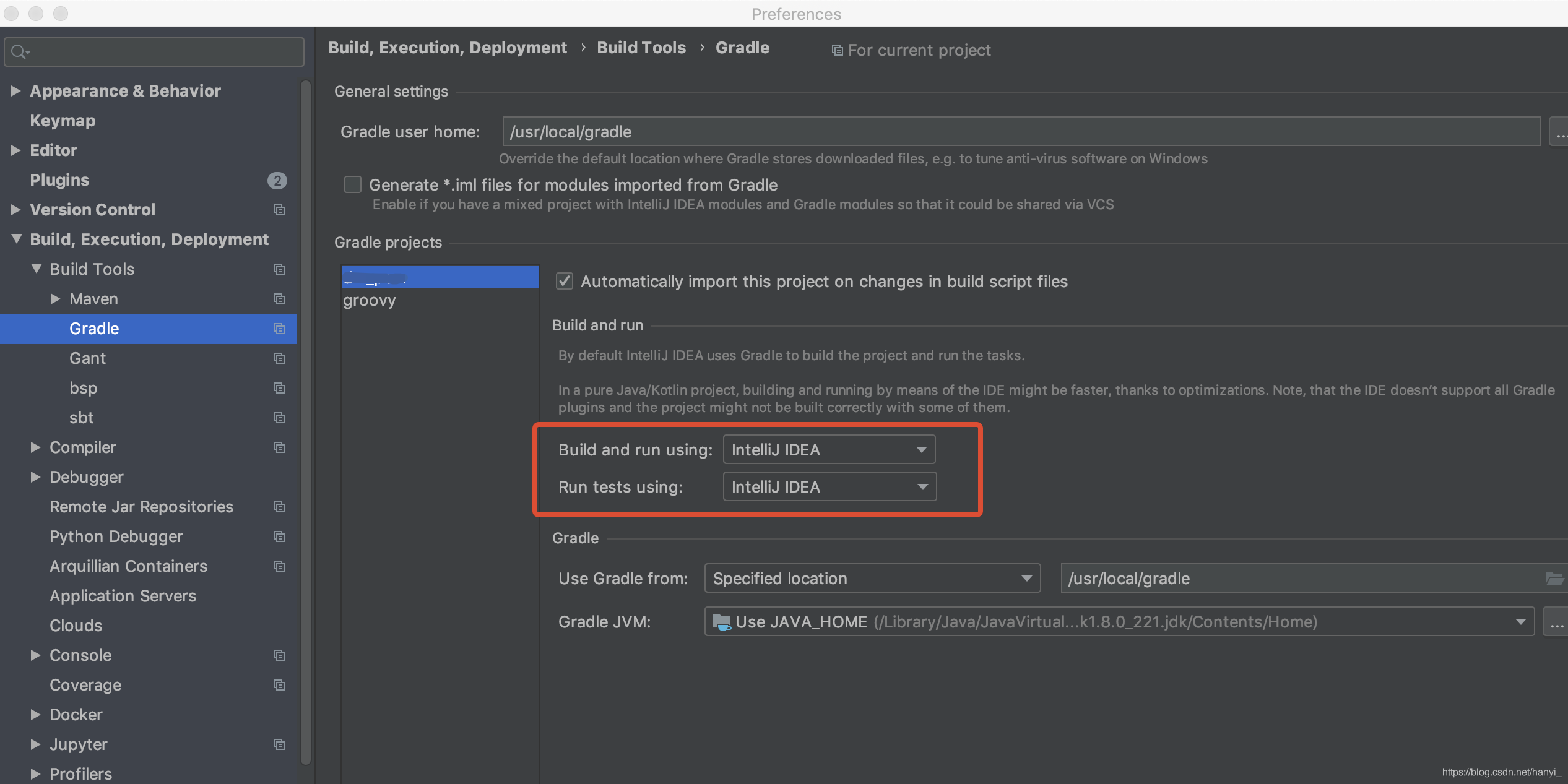Image resolution: width=1568 pixels, height=784 pixels.
Task: Click the project-level icon next to Gradle
Action: (279, 329)
